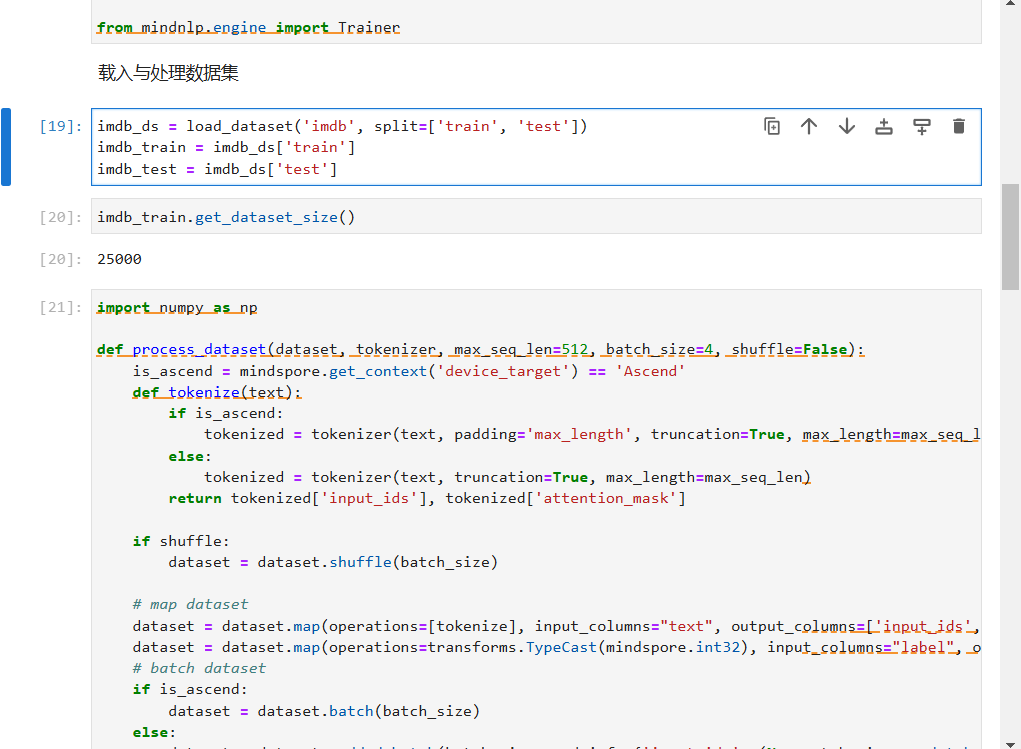Click the 'from mindnlp.engine import Trainer' line
Viewport: 1021px width, 749px height.
pos(248,27)
